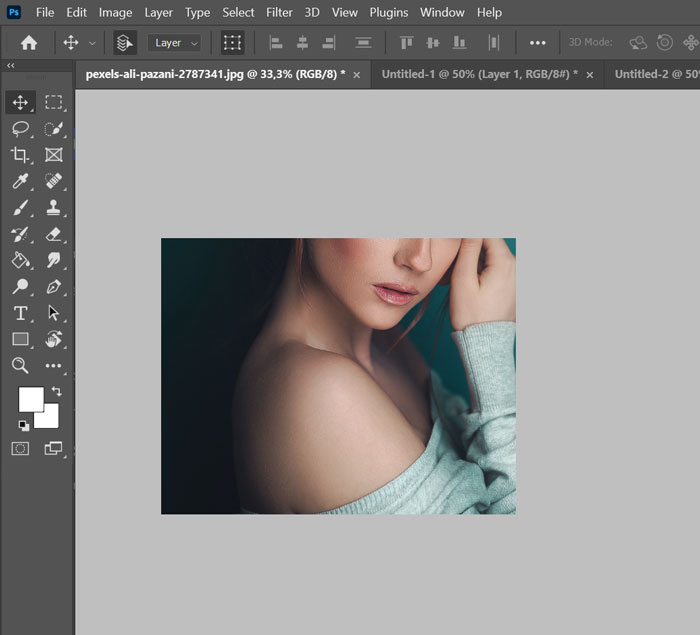Select the Eraser tool
This screenshot has width=700, height=635.
tap(54, 234)
